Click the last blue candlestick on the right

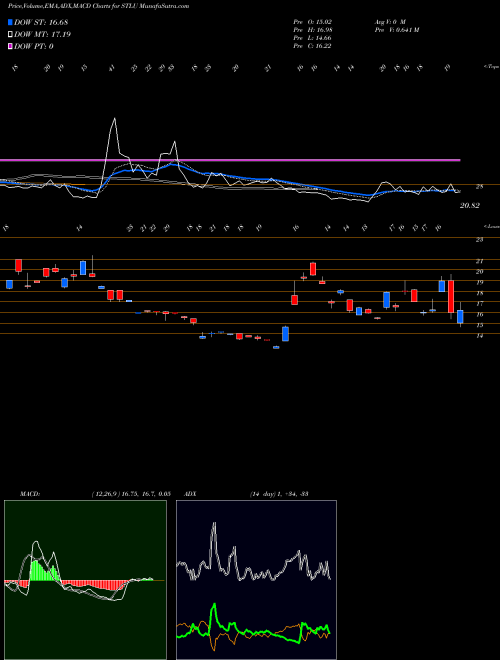pos(460,317)
